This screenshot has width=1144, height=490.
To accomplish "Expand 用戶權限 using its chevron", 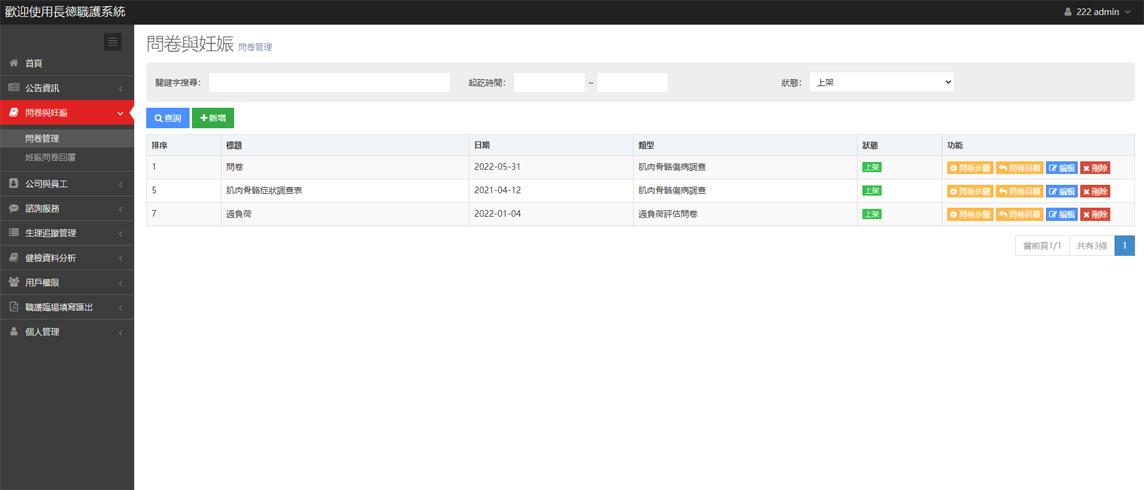I will pyautogui.click(x=120, y=283).
